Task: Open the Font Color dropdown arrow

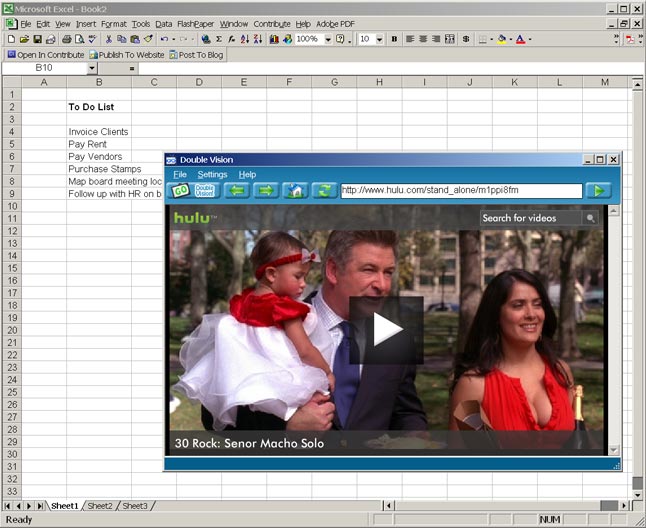Action: [530, 39]
